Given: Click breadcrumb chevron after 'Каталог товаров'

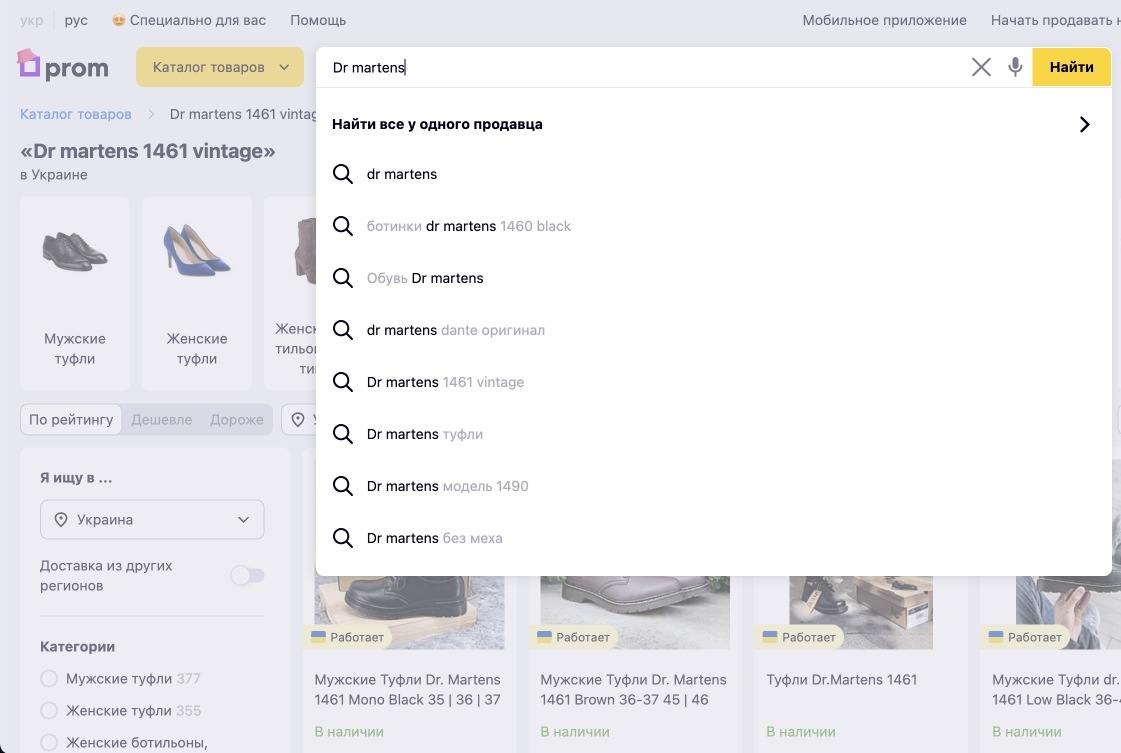Looking at the screenshot, I should tap(151, 114).
